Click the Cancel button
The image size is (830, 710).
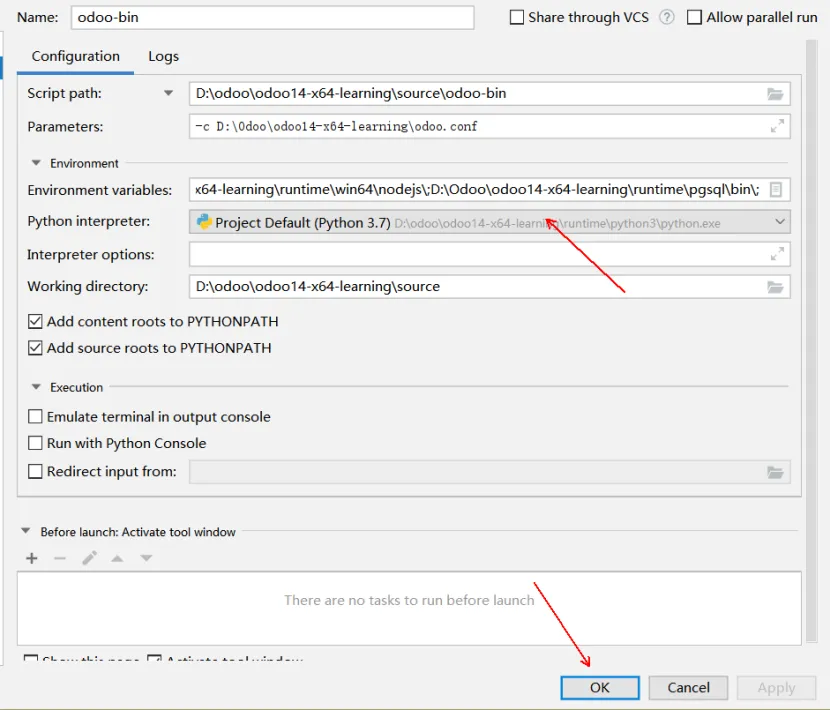coord(688,687)
